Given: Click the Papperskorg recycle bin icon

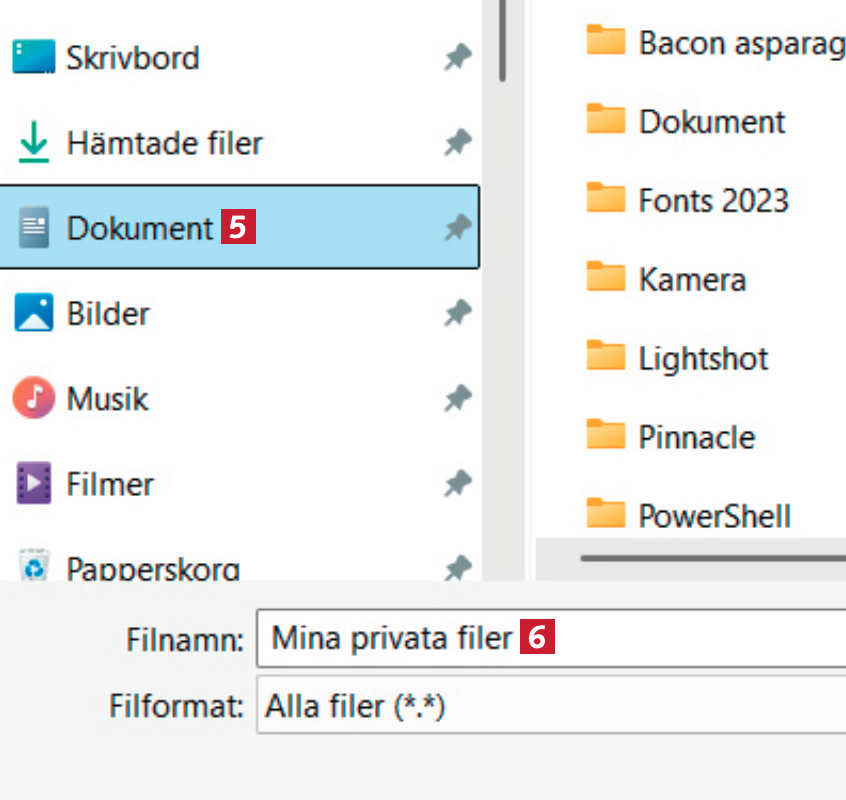Looking at the screenshot, I should [33, 567].
